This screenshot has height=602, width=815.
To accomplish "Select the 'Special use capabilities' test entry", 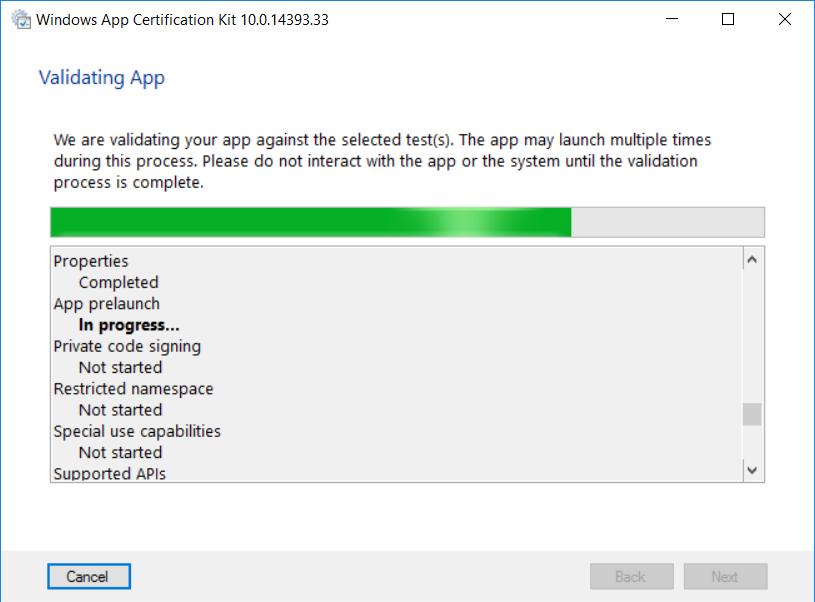I will click(x=137, y=431).
